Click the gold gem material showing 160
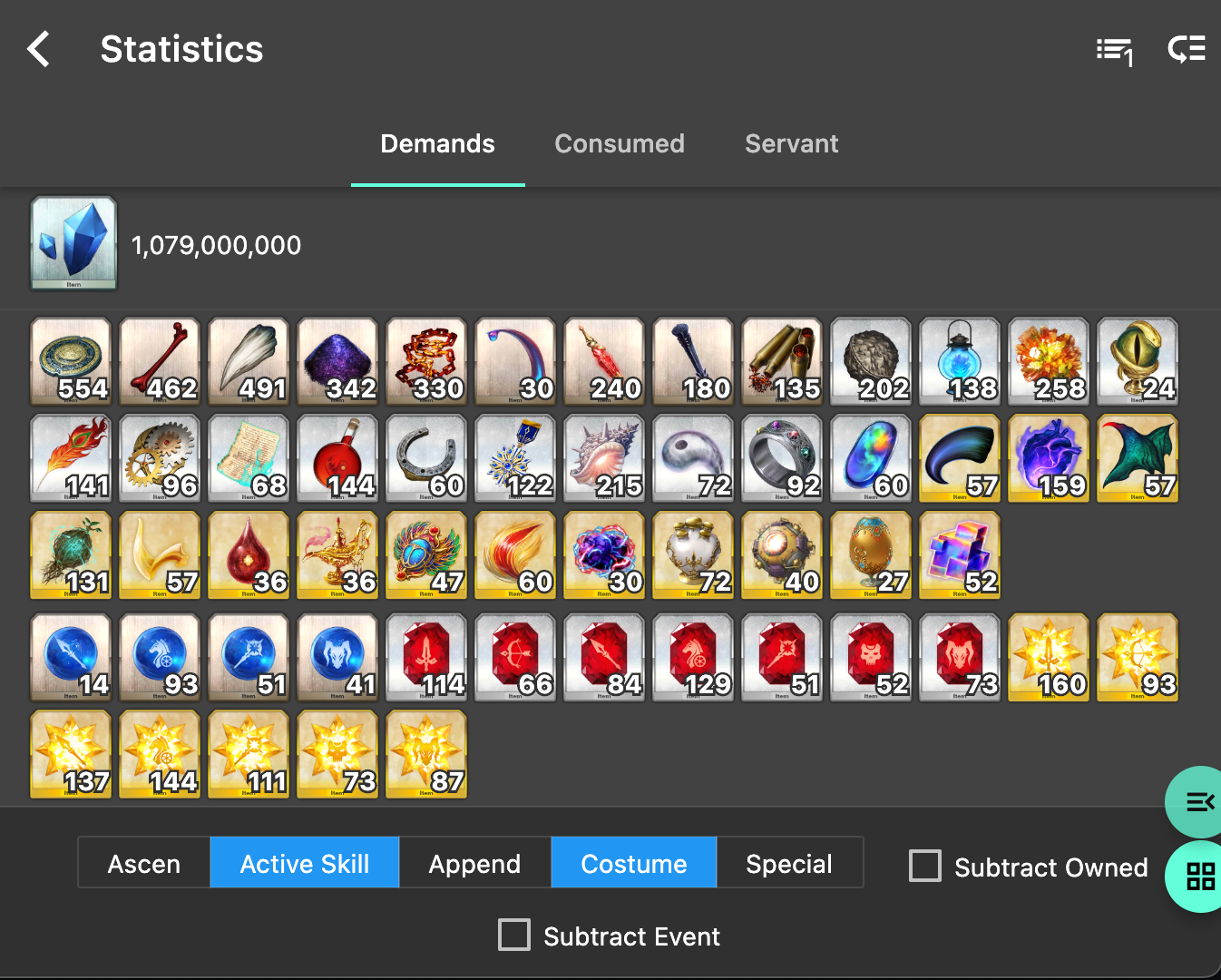Image resolution: width=1221 pixels, height=980 pixels. point(1049,658)
